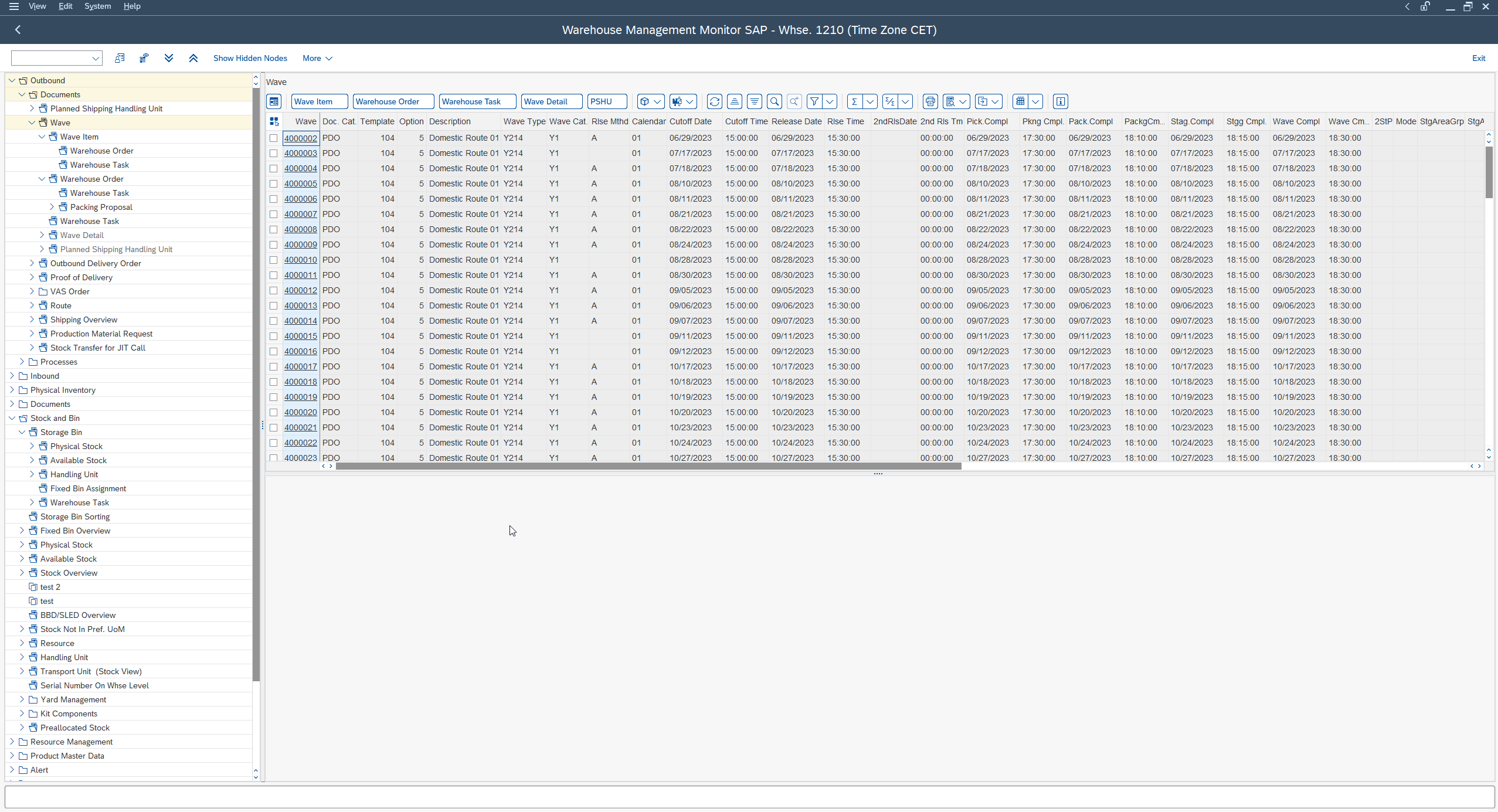Image resolution: width=1498 pixels, height=812 pixels.
Task: Click the back arrow in the title bar
Action: [x=18, y=30]
